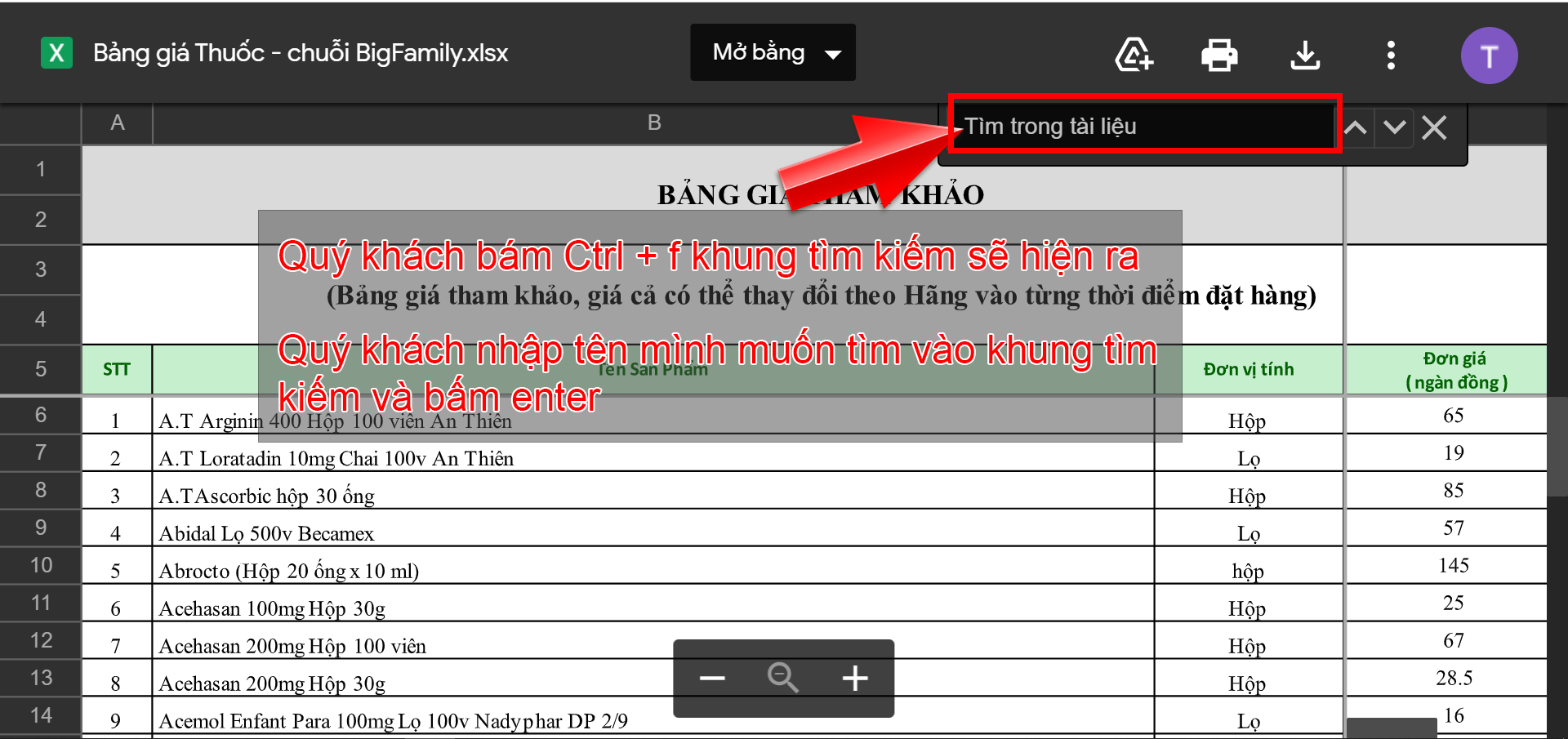The width and height of the screenshot is (1568, 739).
Task: Open the 'Mở bằng' dropdown
Action: click(773, 52)
